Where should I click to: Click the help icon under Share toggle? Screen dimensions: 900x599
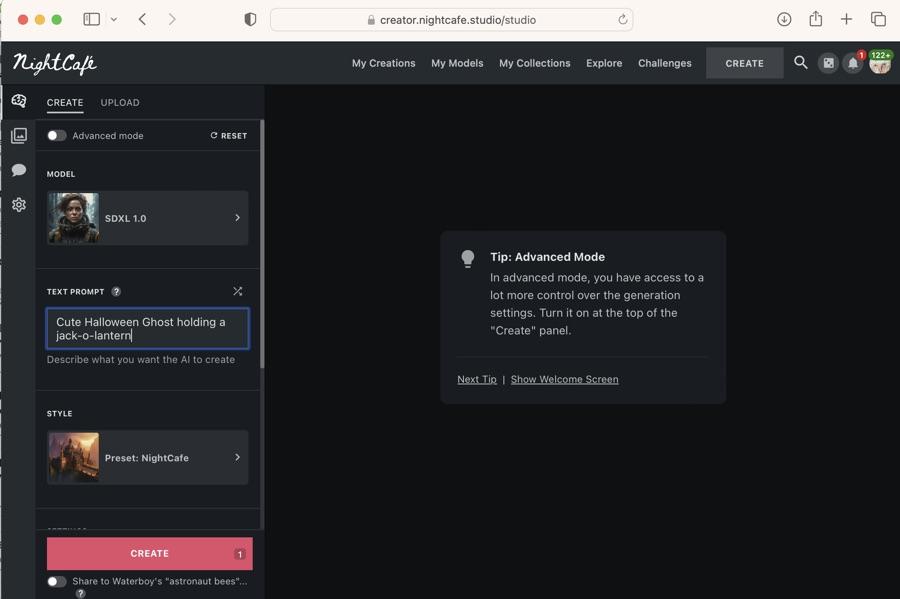[80, 594]
